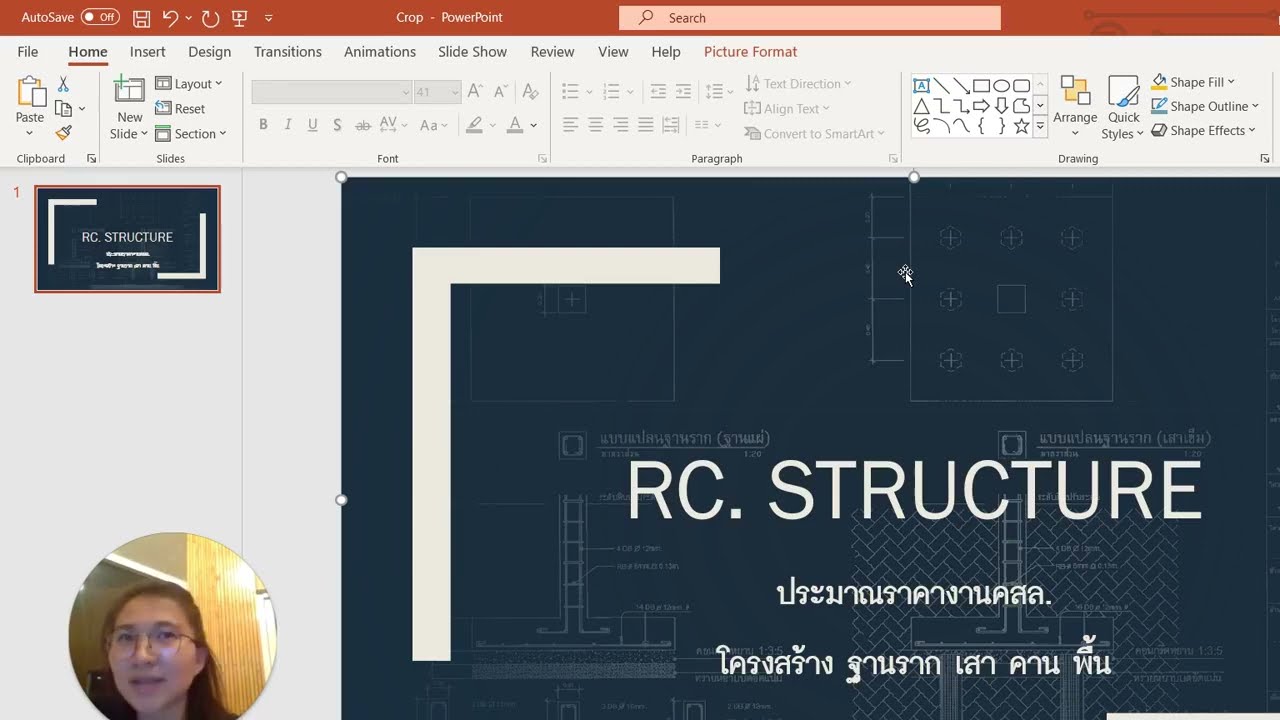Toggle text shadow
1280x720 pixels.
pyautogui.click(x=337, y=125)
